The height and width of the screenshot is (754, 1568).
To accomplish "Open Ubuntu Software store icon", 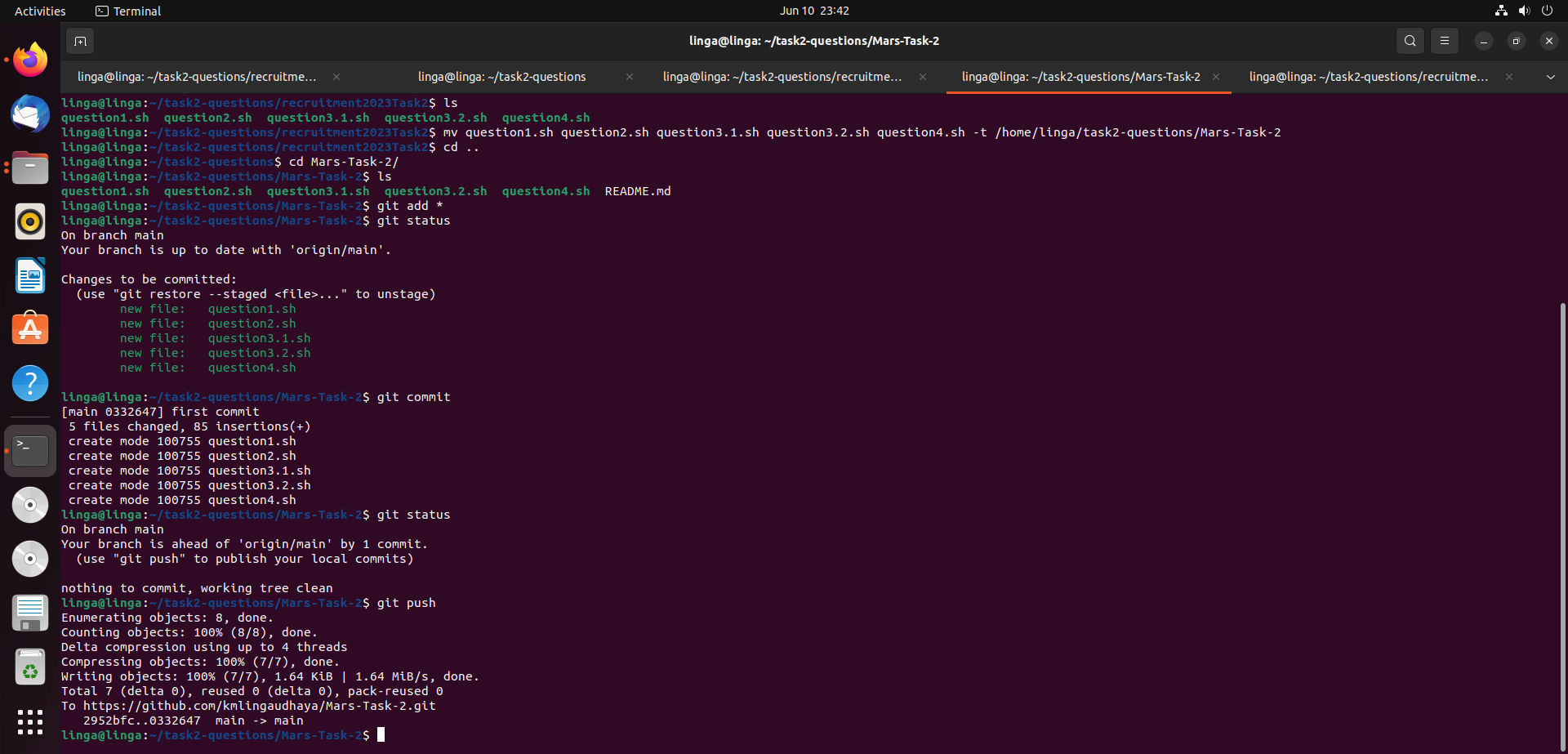I will (30, 329).
